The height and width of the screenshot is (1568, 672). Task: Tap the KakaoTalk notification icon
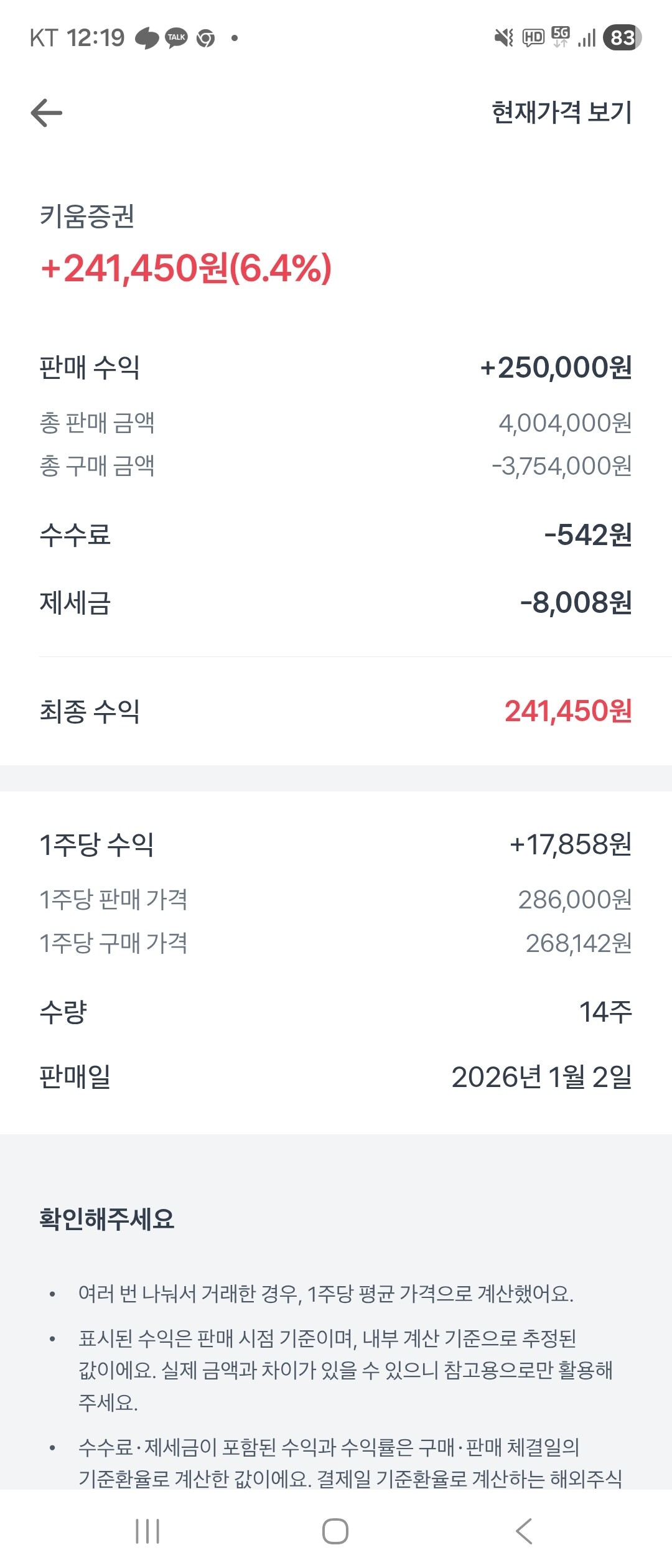coord(176,38)
